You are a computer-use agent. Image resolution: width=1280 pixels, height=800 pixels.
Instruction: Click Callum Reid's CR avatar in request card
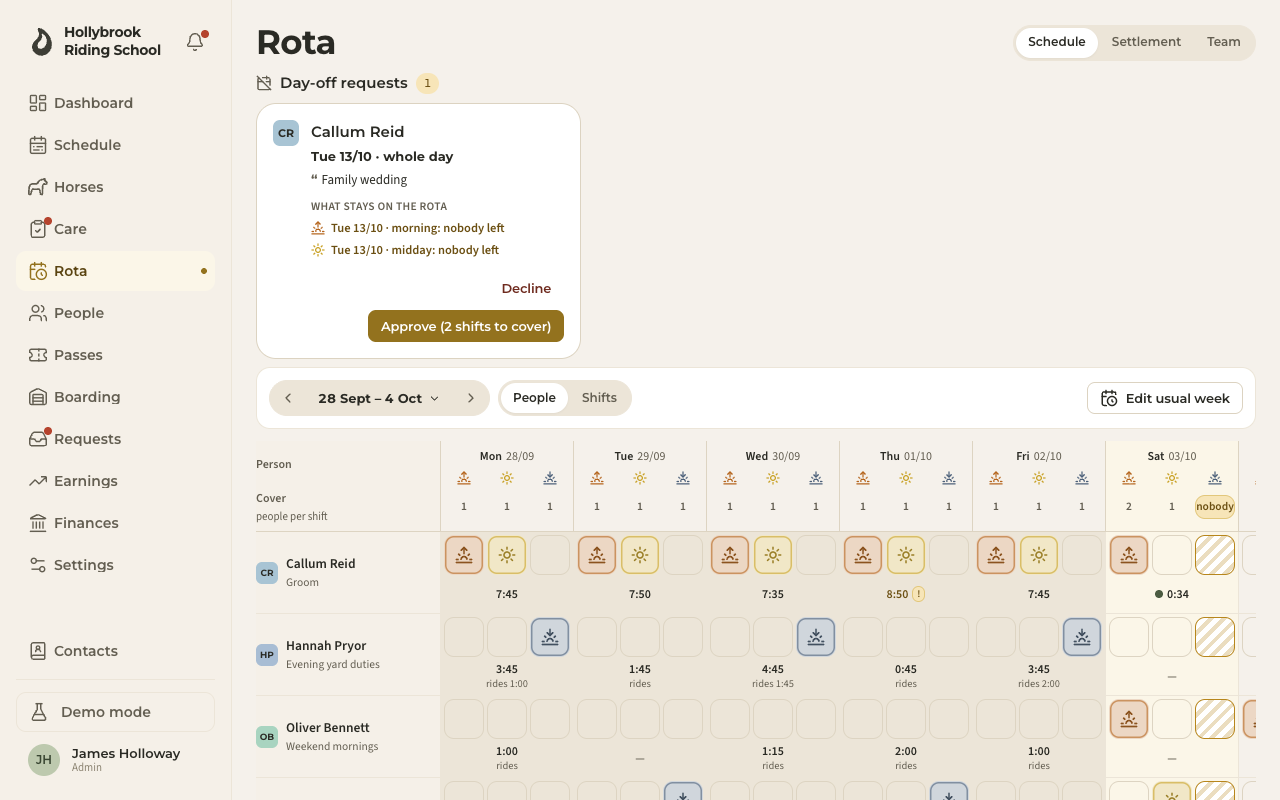point(286,133)
